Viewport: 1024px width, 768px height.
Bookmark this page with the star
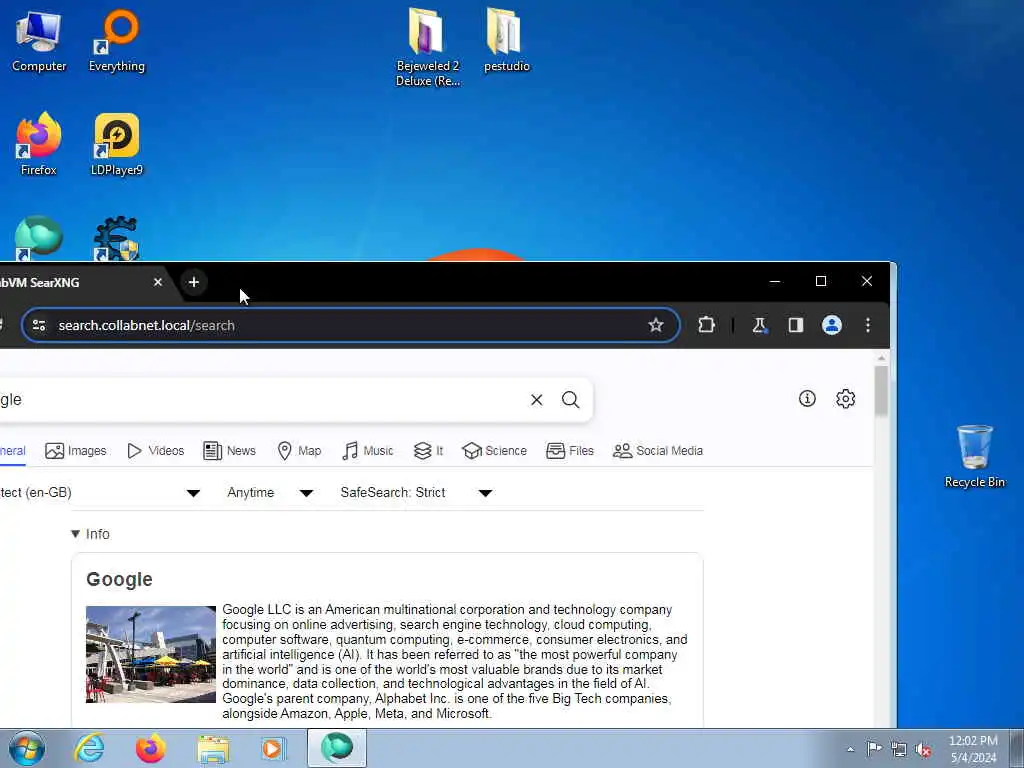pyautogui.click(x=656, y=325)
